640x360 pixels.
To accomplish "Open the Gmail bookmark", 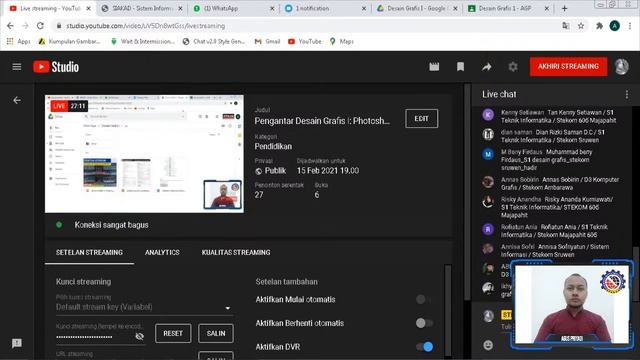I will 267,41.
